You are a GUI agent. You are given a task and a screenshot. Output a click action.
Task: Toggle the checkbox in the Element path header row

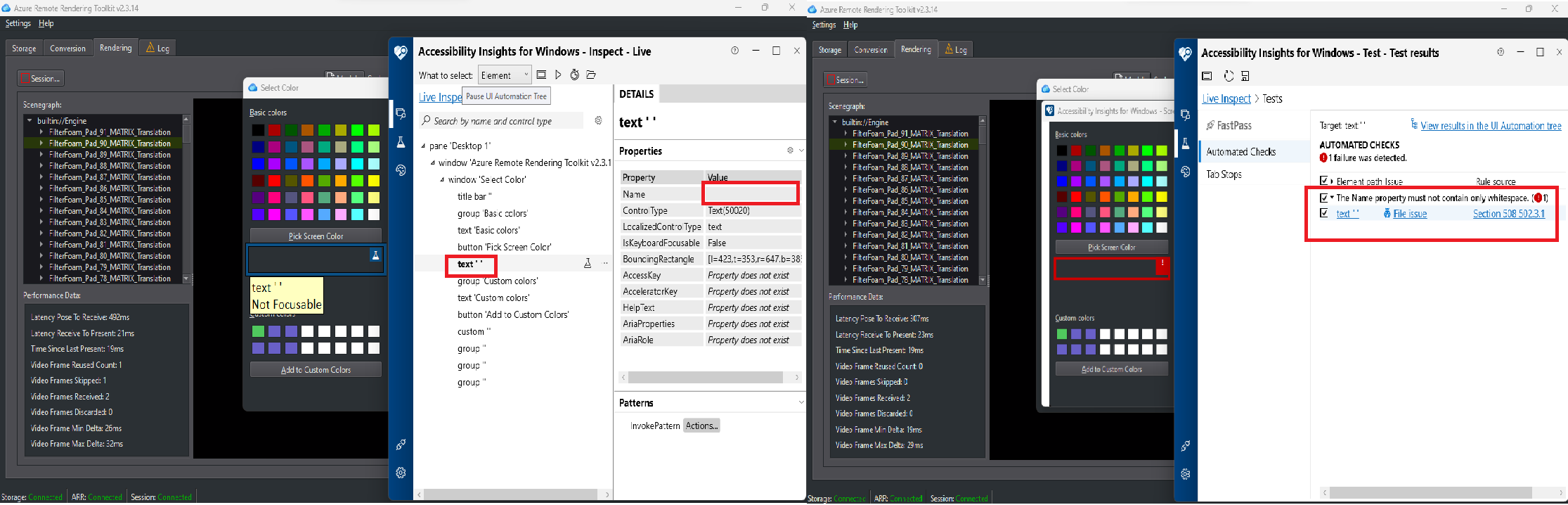point(1324,181)
